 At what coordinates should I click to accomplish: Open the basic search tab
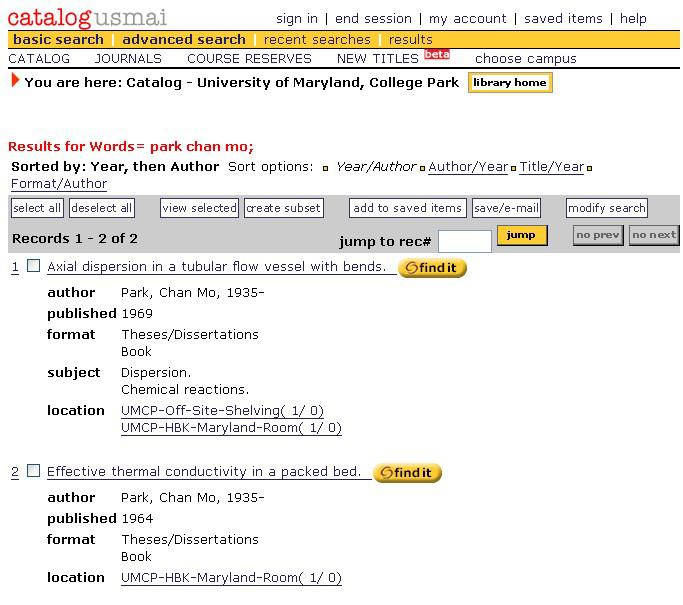[x=58, y=40]
